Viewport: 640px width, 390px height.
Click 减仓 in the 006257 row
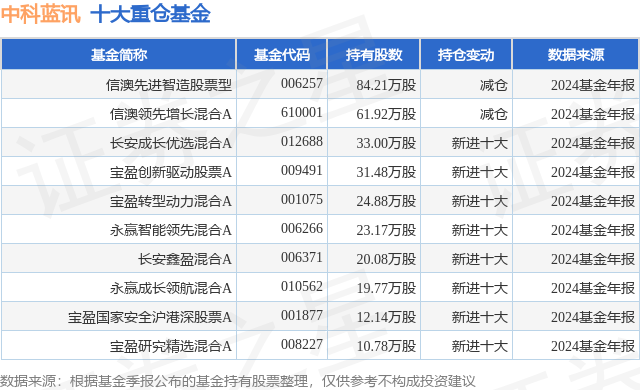(x=493, y=85)
